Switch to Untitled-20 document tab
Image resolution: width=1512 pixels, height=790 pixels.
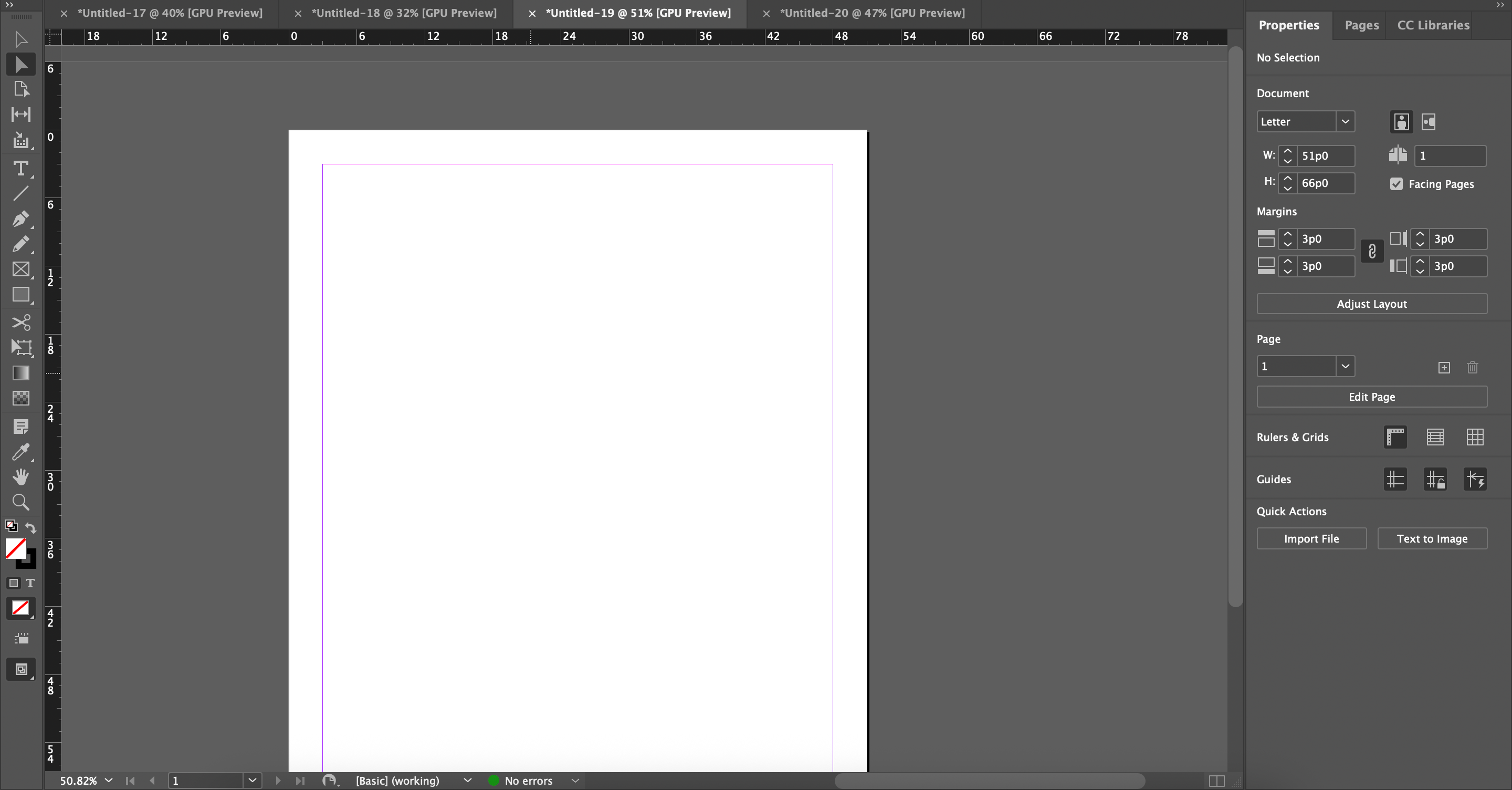(x=871, y=13)
